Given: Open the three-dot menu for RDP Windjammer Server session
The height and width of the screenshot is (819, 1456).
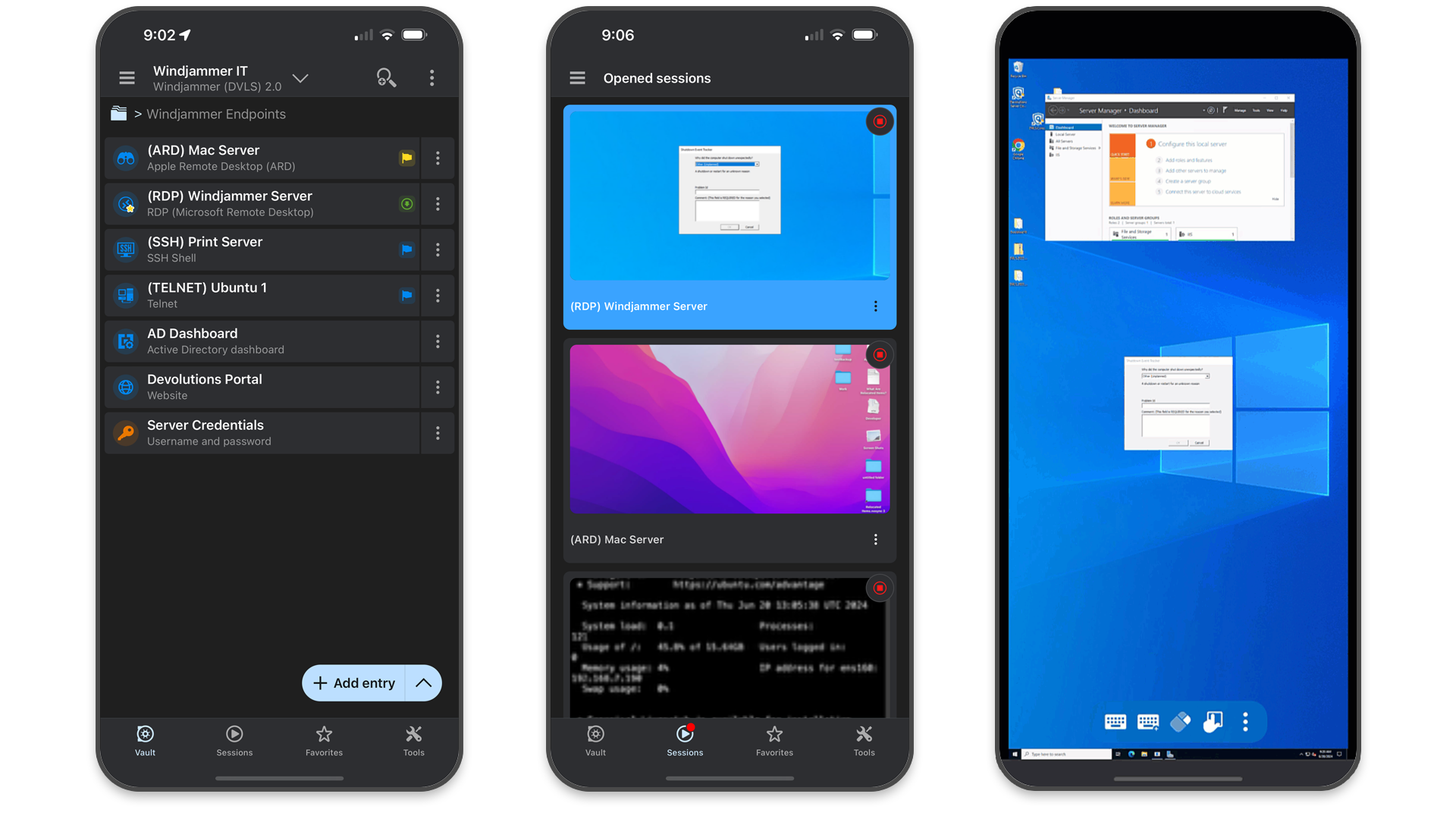Looking at the screenshot, I should pos(876,307).
